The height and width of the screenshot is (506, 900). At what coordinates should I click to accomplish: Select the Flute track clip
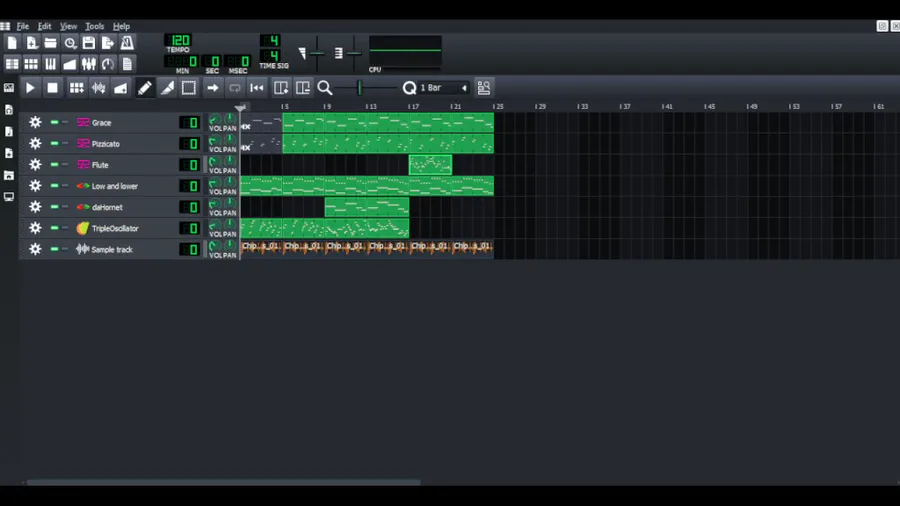click(x=430, y=165)
